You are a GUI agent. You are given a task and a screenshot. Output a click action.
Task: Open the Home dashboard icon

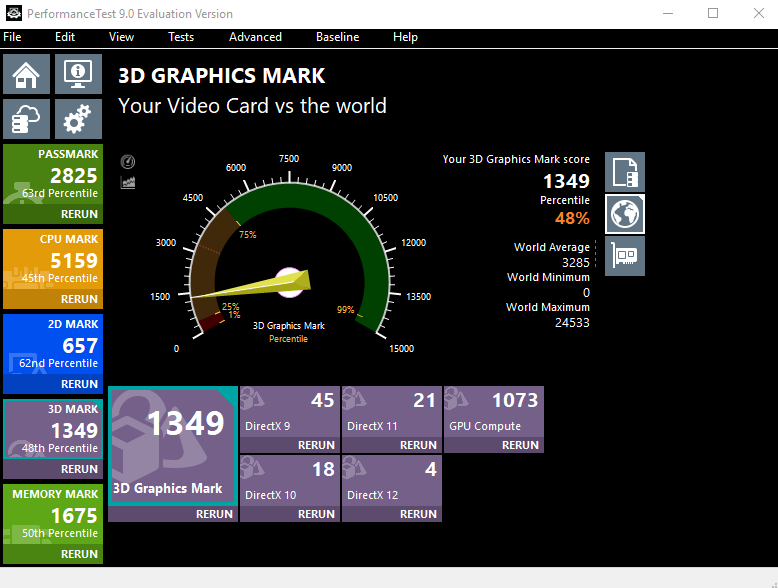coord(26,74)
